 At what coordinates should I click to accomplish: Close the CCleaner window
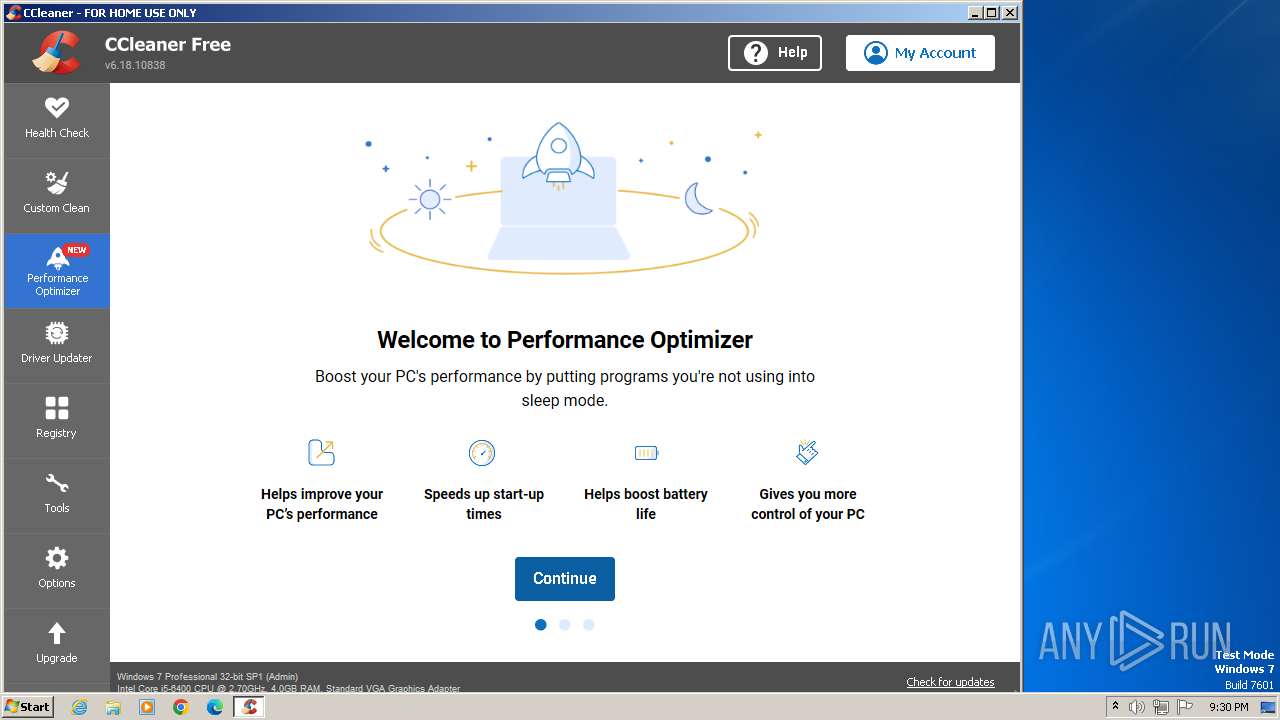pyautogui.click(x=1010, y=12)
